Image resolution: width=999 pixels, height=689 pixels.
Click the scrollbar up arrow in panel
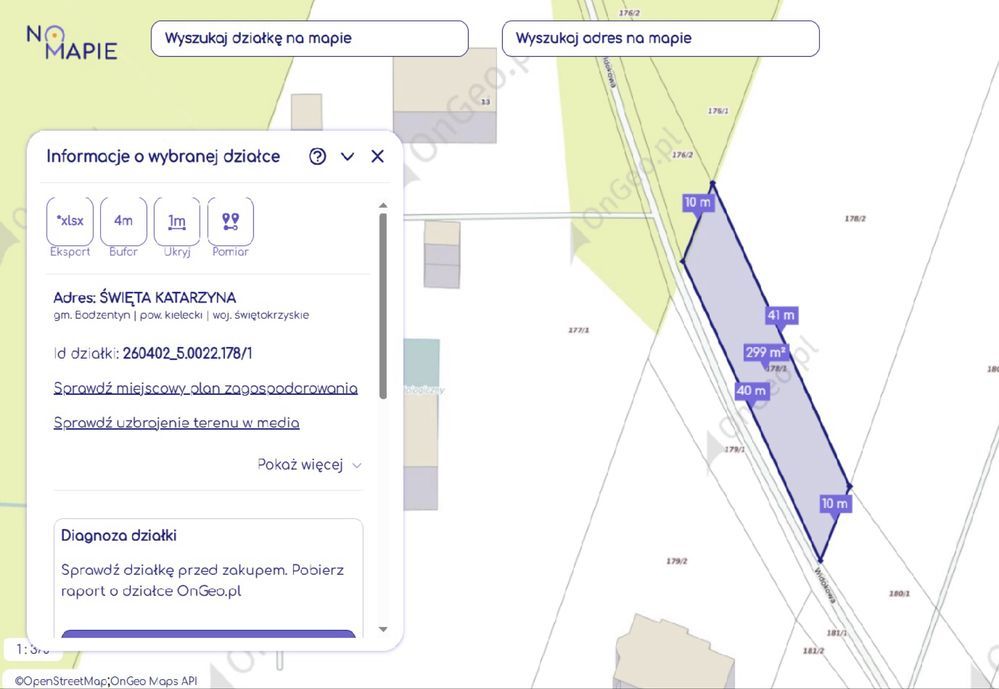383,205
